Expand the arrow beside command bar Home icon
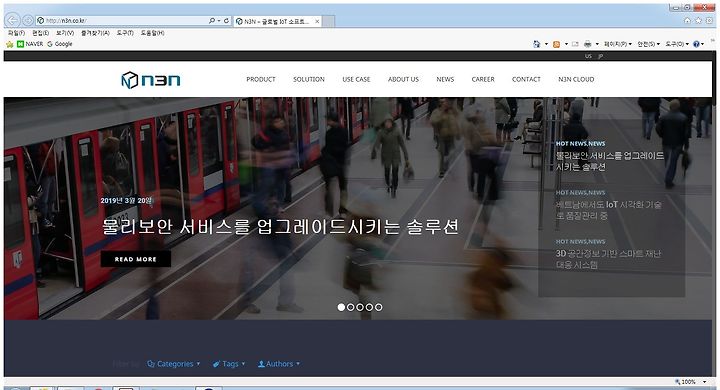Screen dimensions: 720x390 click(x=546, y=44)
